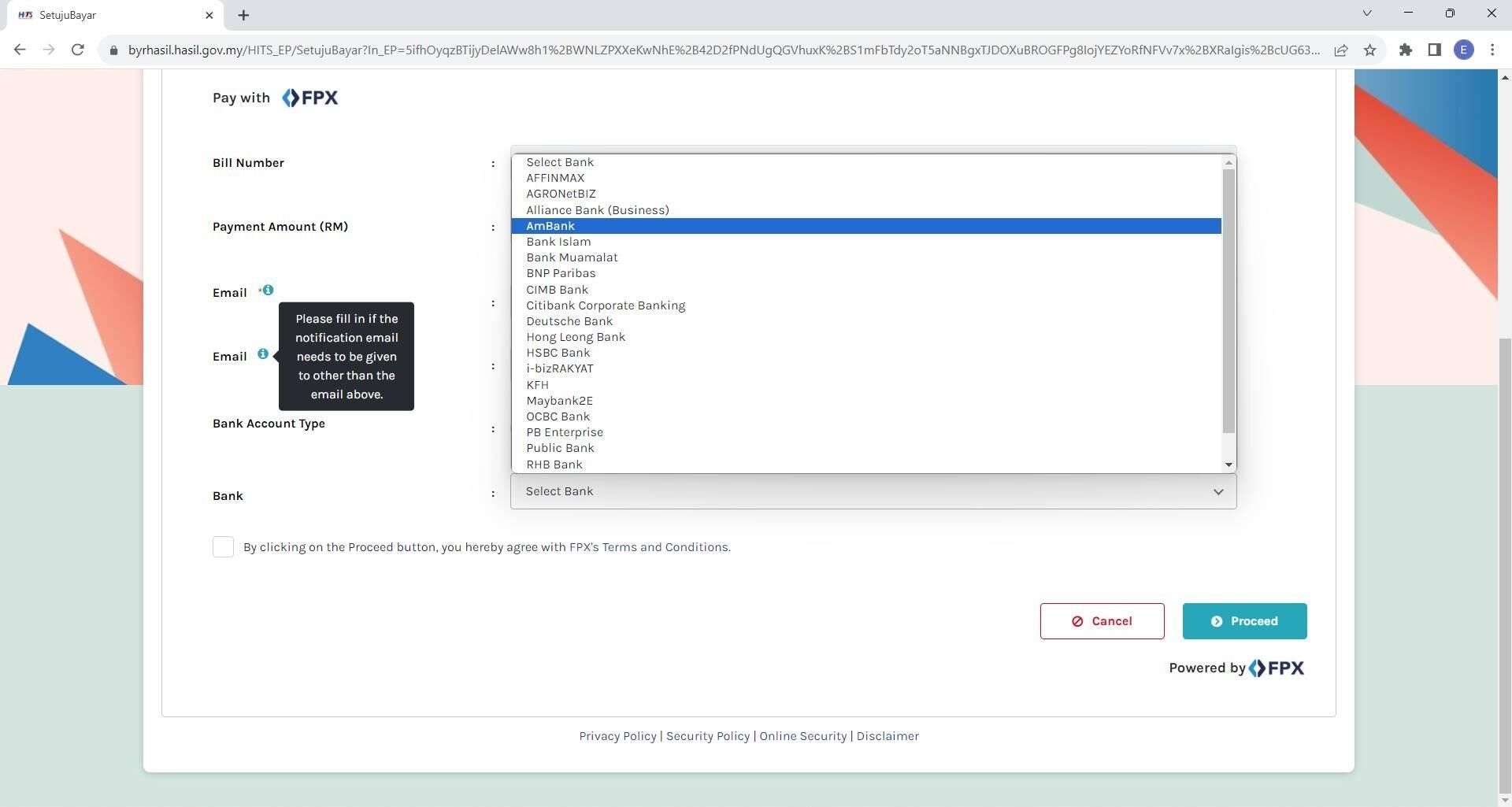Screen dimensions: 1512x807
Task: Select AmBank from the bank list
Action: coord(866,226)
